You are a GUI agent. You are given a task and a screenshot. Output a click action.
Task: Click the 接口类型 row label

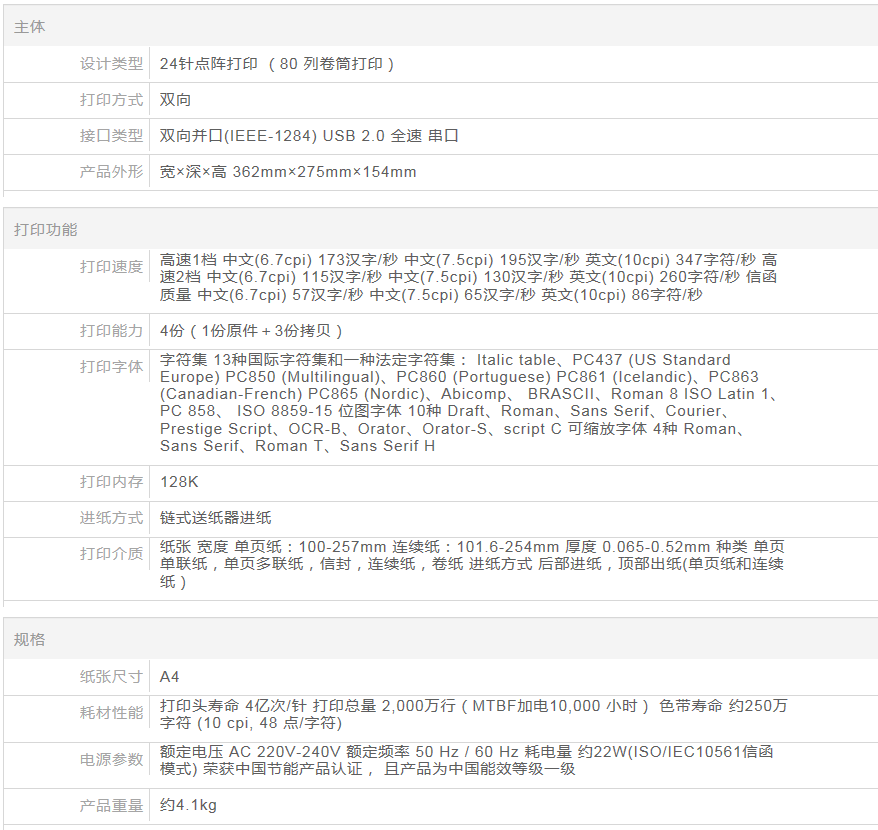(111, 136)
